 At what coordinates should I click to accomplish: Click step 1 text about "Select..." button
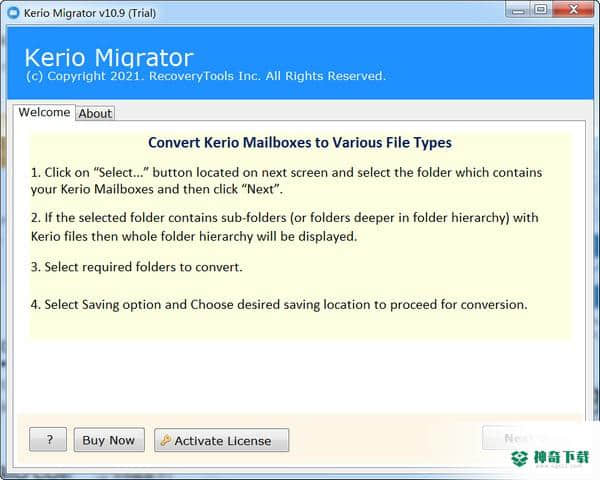click(x=286, y=181)
